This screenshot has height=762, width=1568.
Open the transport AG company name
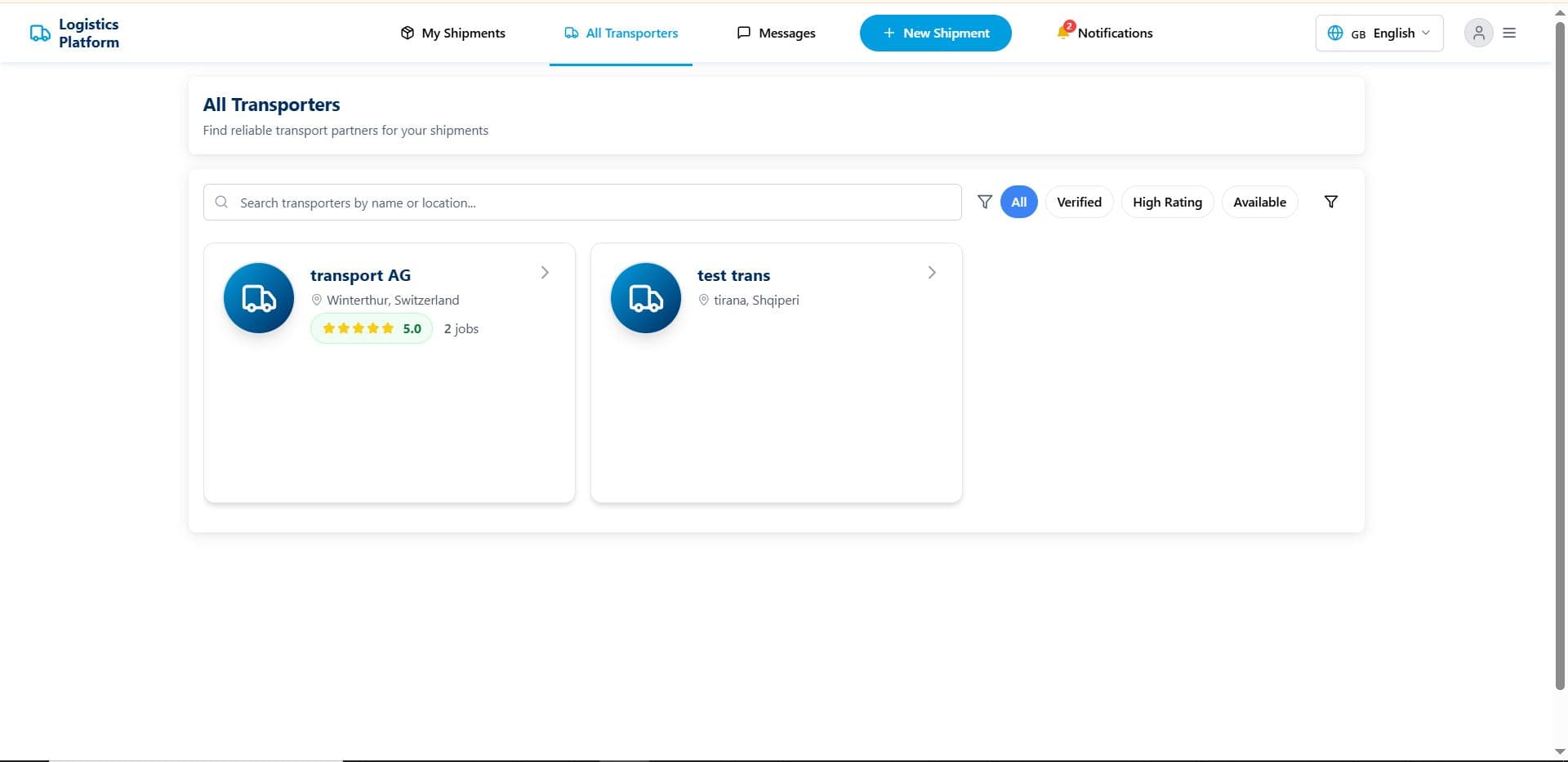(x=360, y=275)
